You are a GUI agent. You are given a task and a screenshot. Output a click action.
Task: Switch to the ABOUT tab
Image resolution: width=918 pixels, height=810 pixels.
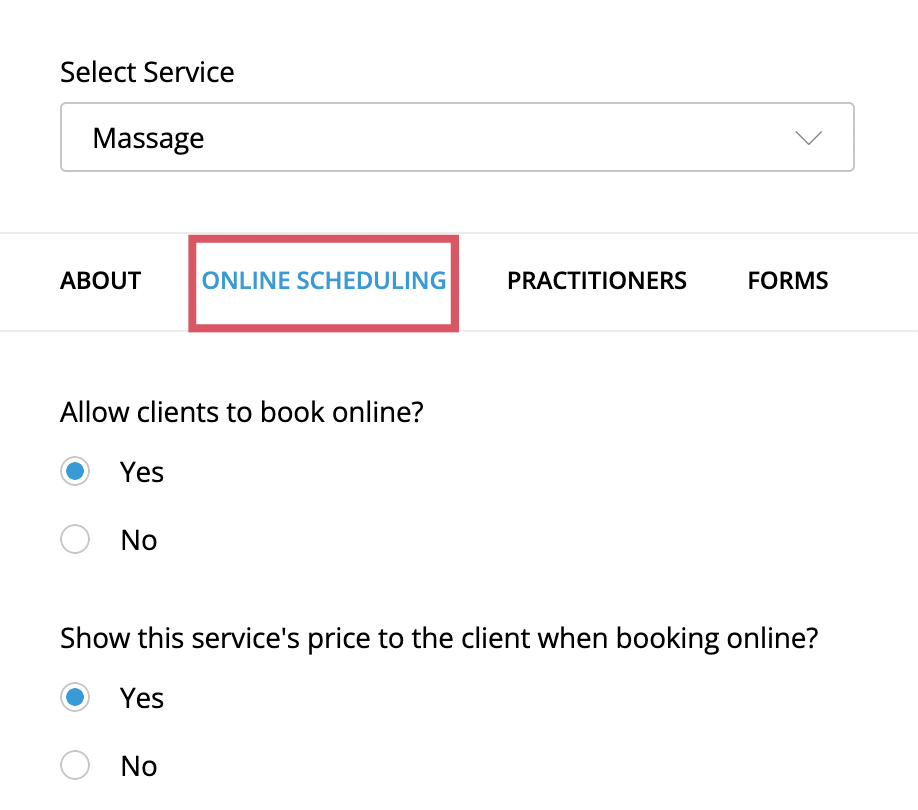coord(100,281)
